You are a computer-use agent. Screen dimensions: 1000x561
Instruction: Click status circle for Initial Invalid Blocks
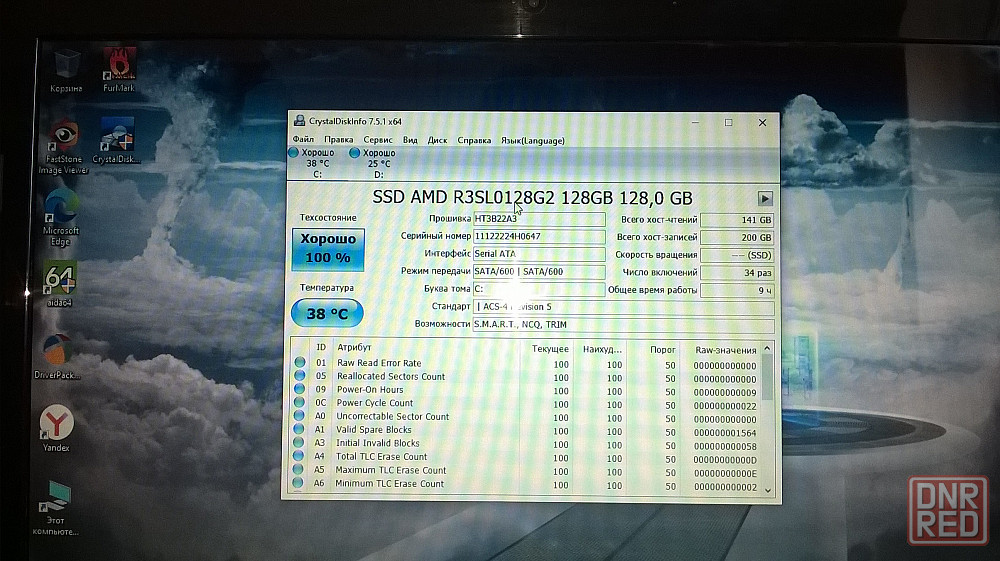point(298,442)
